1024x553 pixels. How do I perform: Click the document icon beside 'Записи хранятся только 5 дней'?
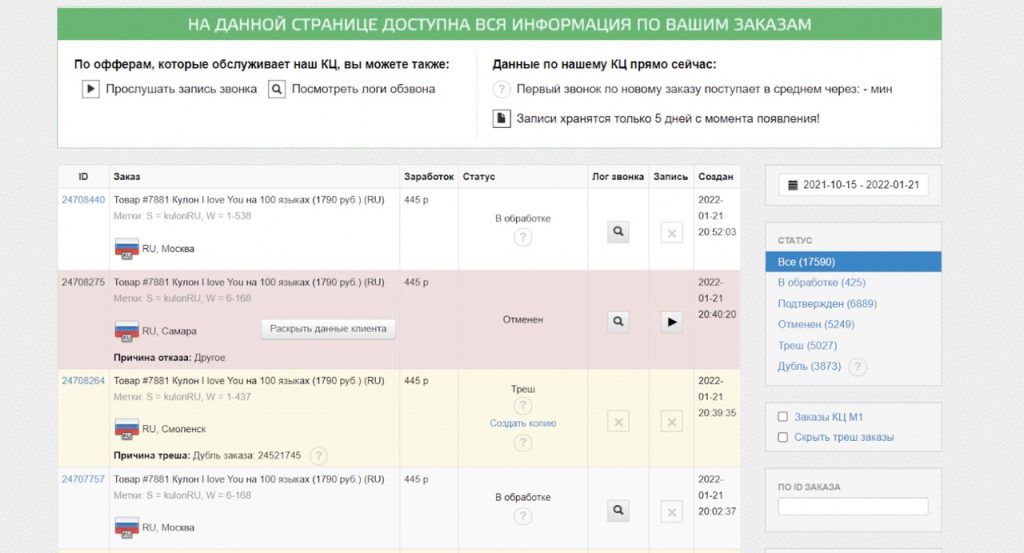click(x=501, y=118)
